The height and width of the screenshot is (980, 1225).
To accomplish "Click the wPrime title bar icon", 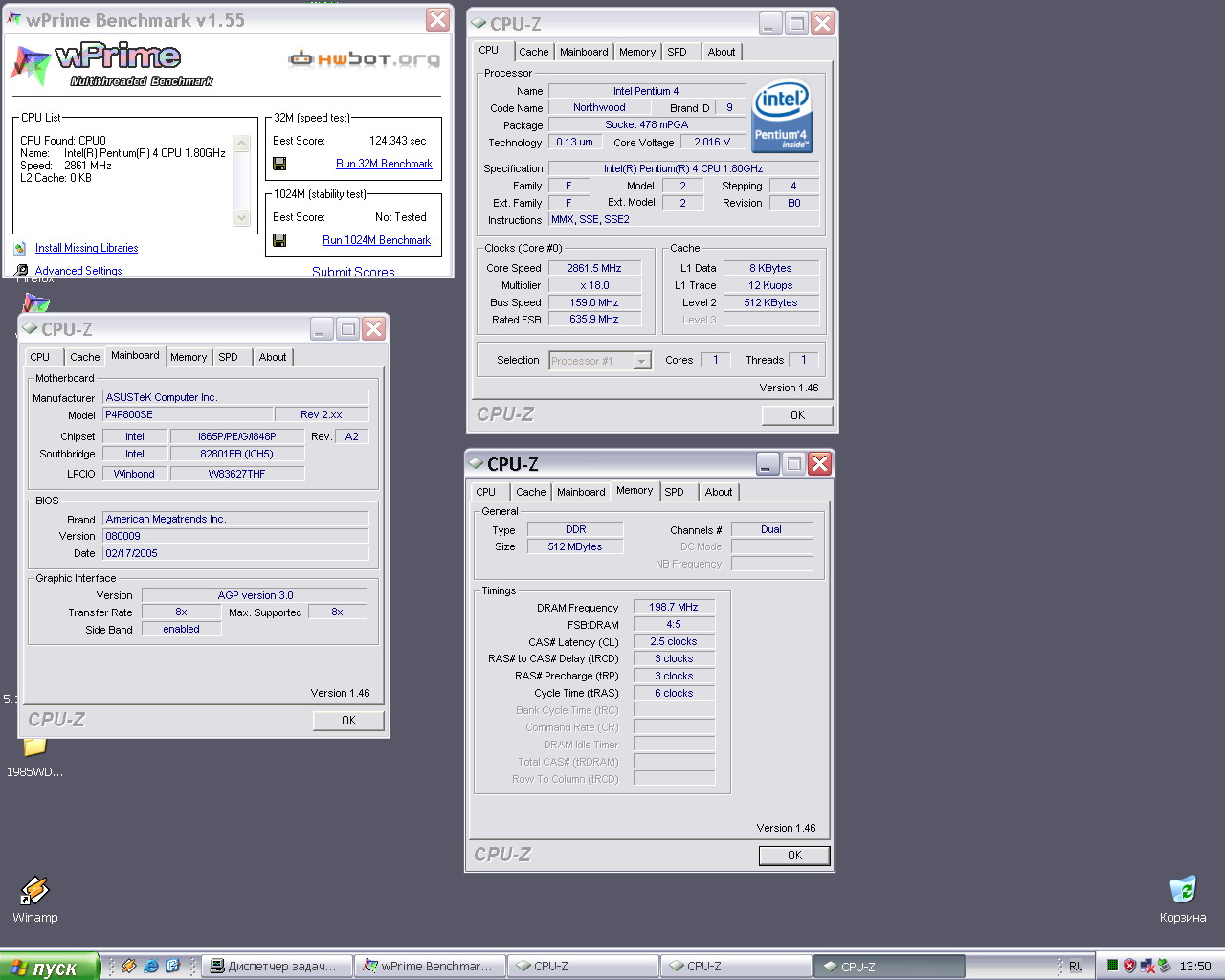I will (14, 19).
